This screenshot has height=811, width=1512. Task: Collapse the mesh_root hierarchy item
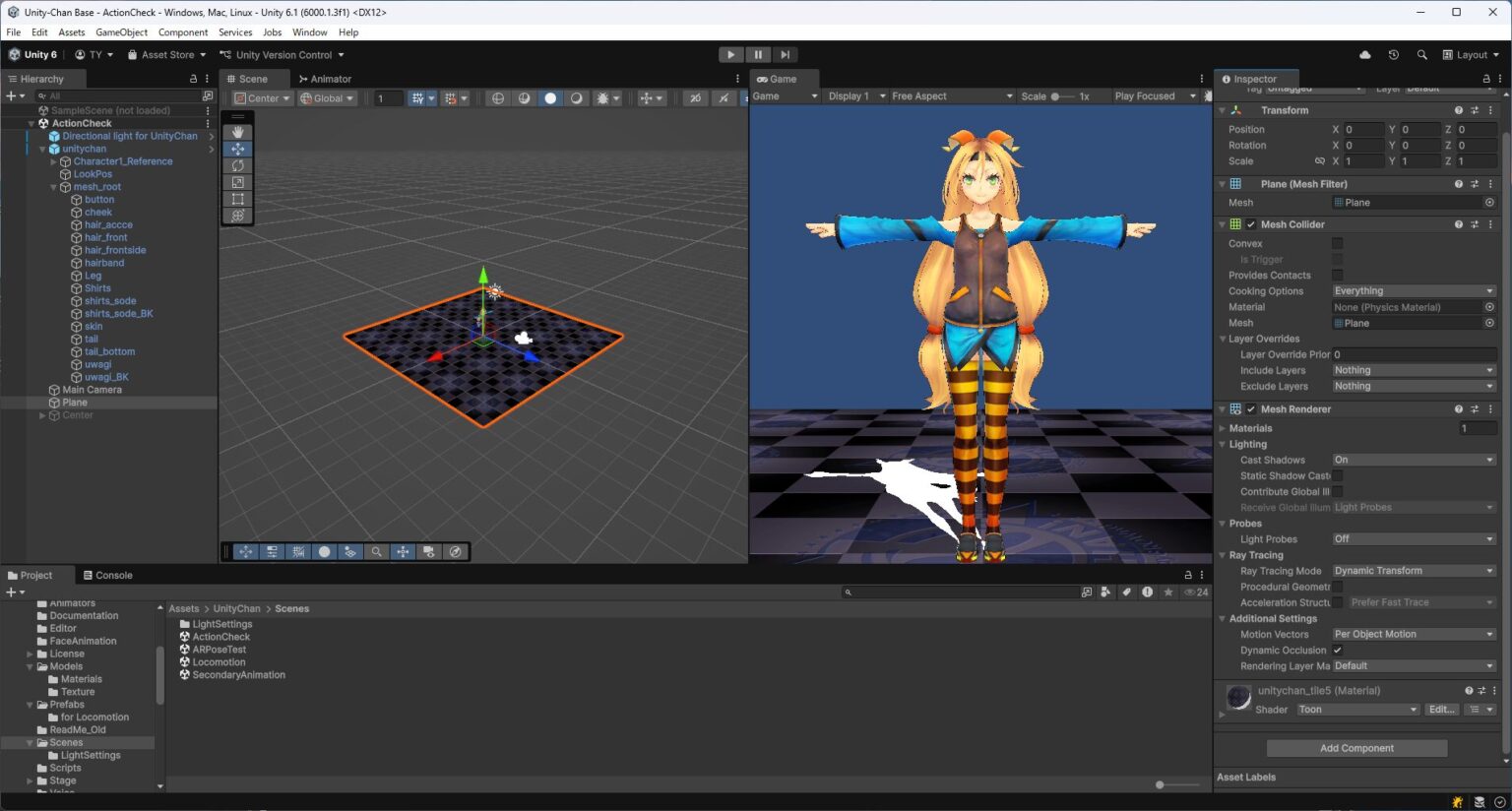(x=53, y=186)
